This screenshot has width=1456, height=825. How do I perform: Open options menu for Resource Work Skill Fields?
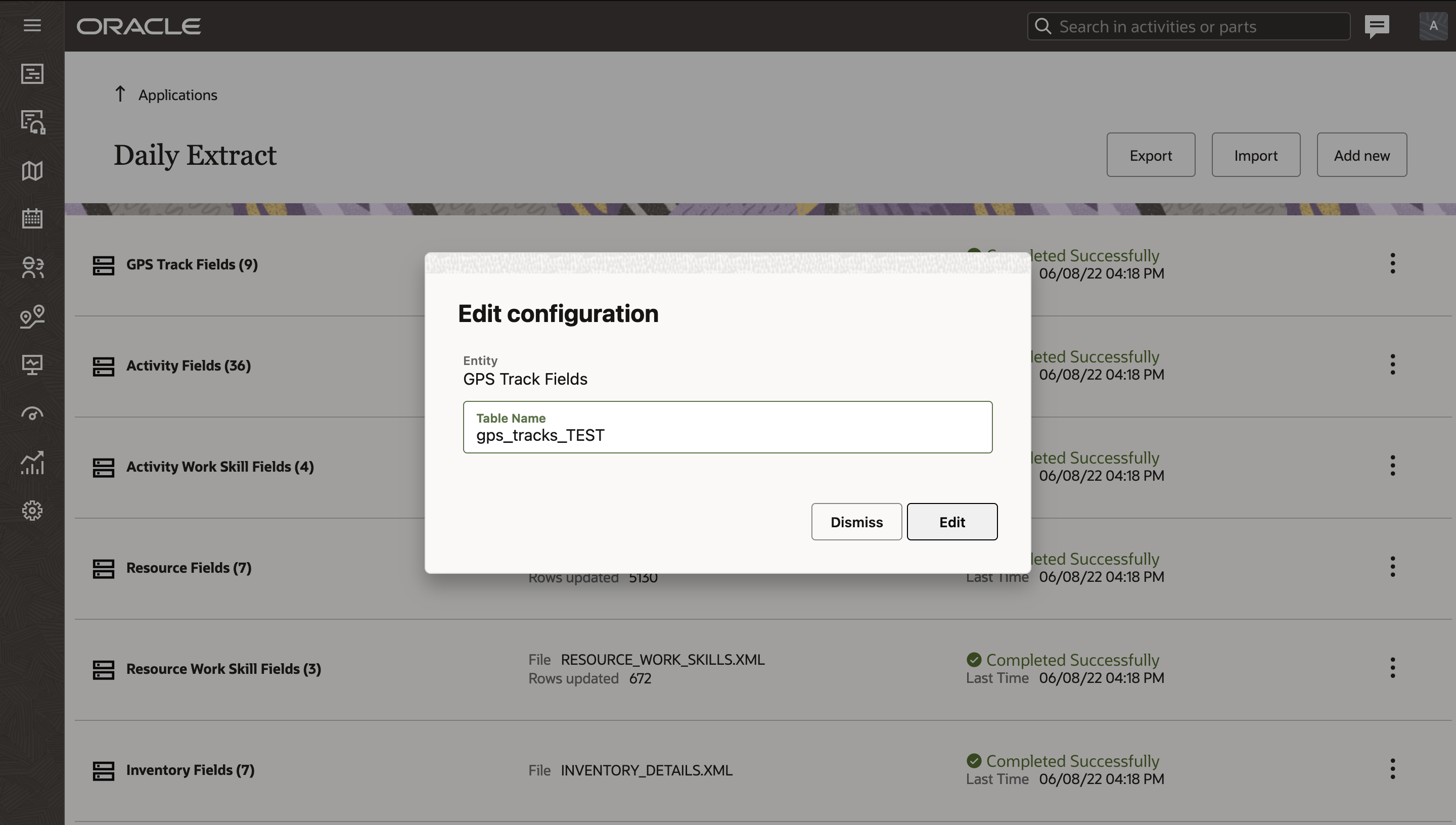coord(1392,668)
